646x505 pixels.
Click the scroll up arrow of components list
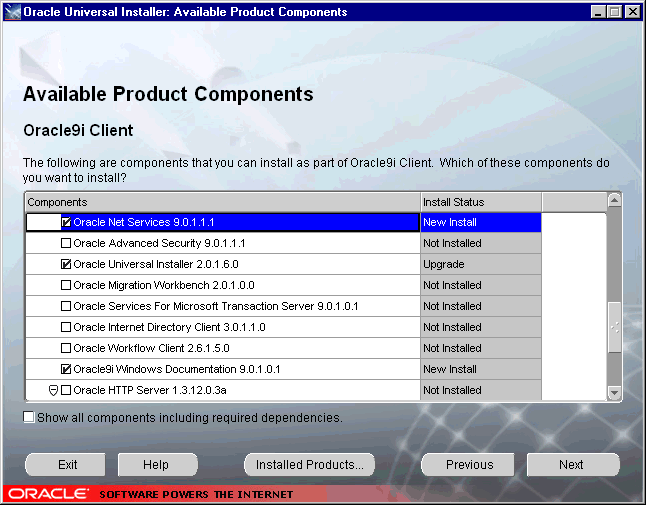pyautogui.click(x=614, y=201)
